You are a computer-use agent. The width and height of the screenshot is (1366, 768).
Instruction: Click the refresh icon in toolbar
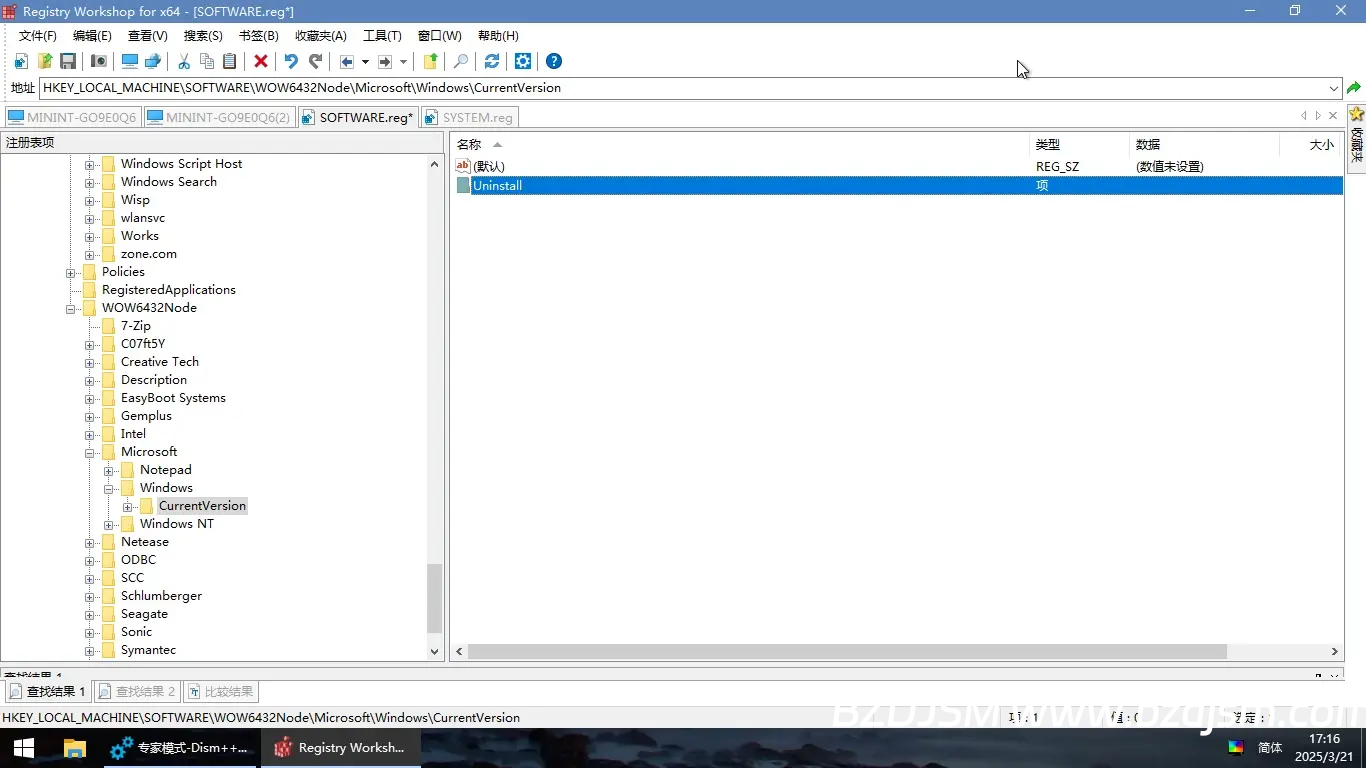[492, 62]
